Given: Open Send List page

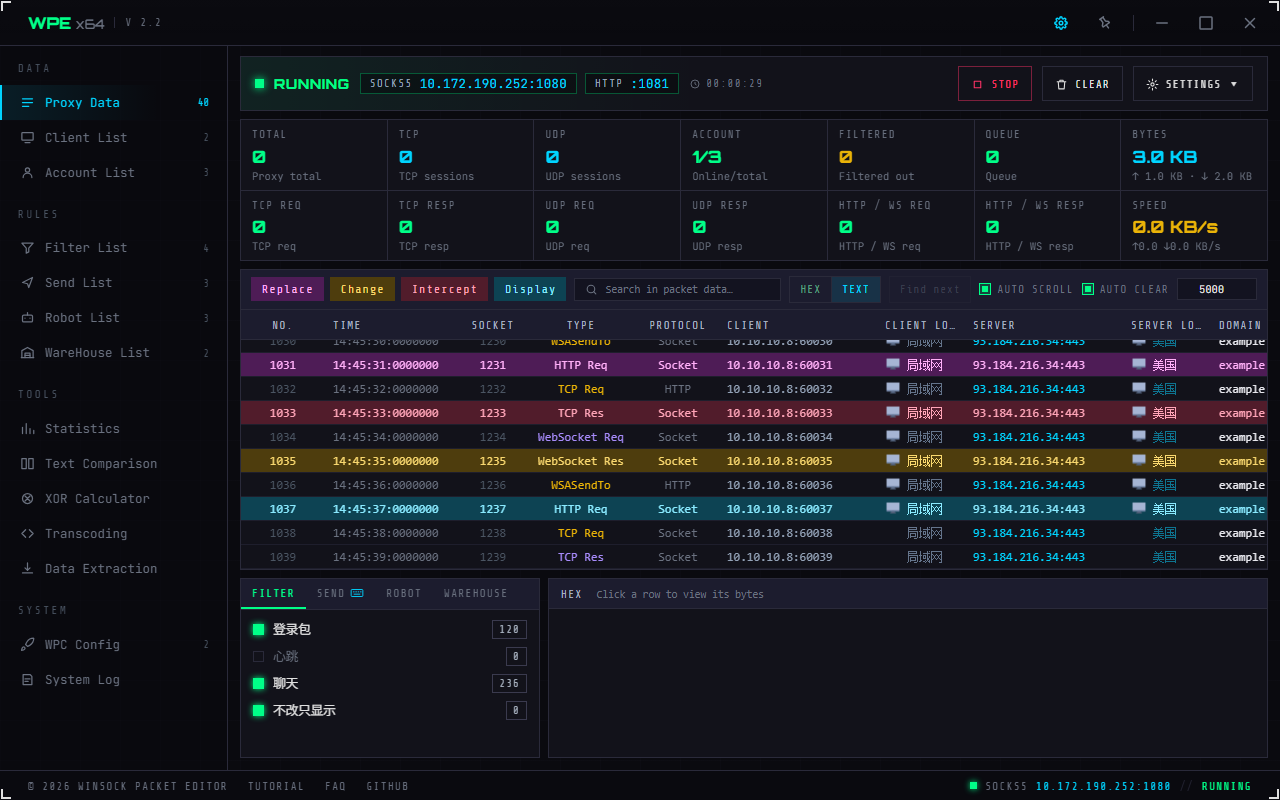Looking at the screenshot, I should click(x=114, y=282).
